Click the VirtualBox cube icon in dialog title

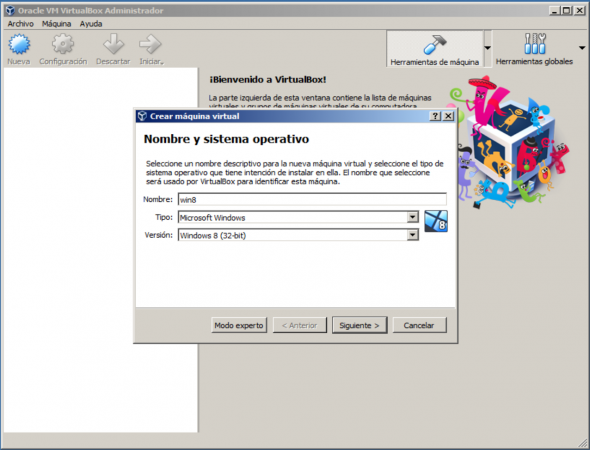click(x=142, y=116)
